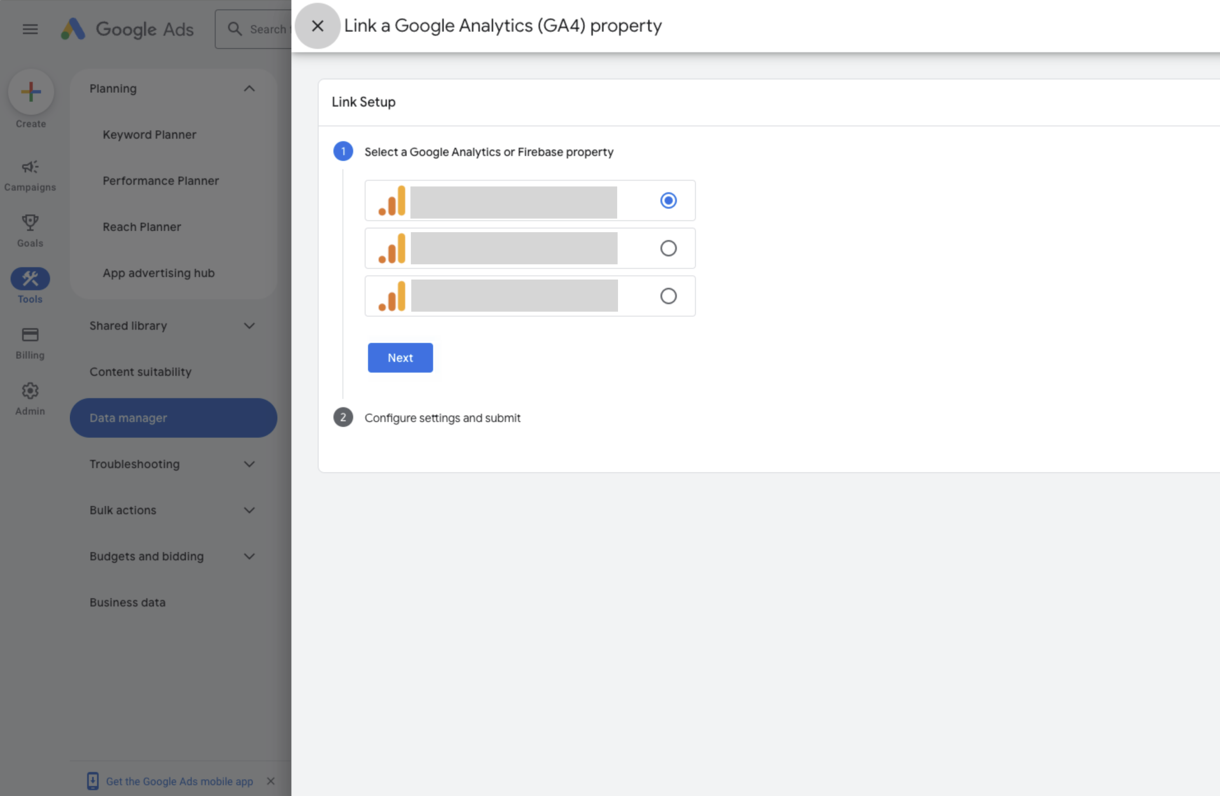Click the first redacted property name
The image size is (1220, 796).
(x=513, y=202)
